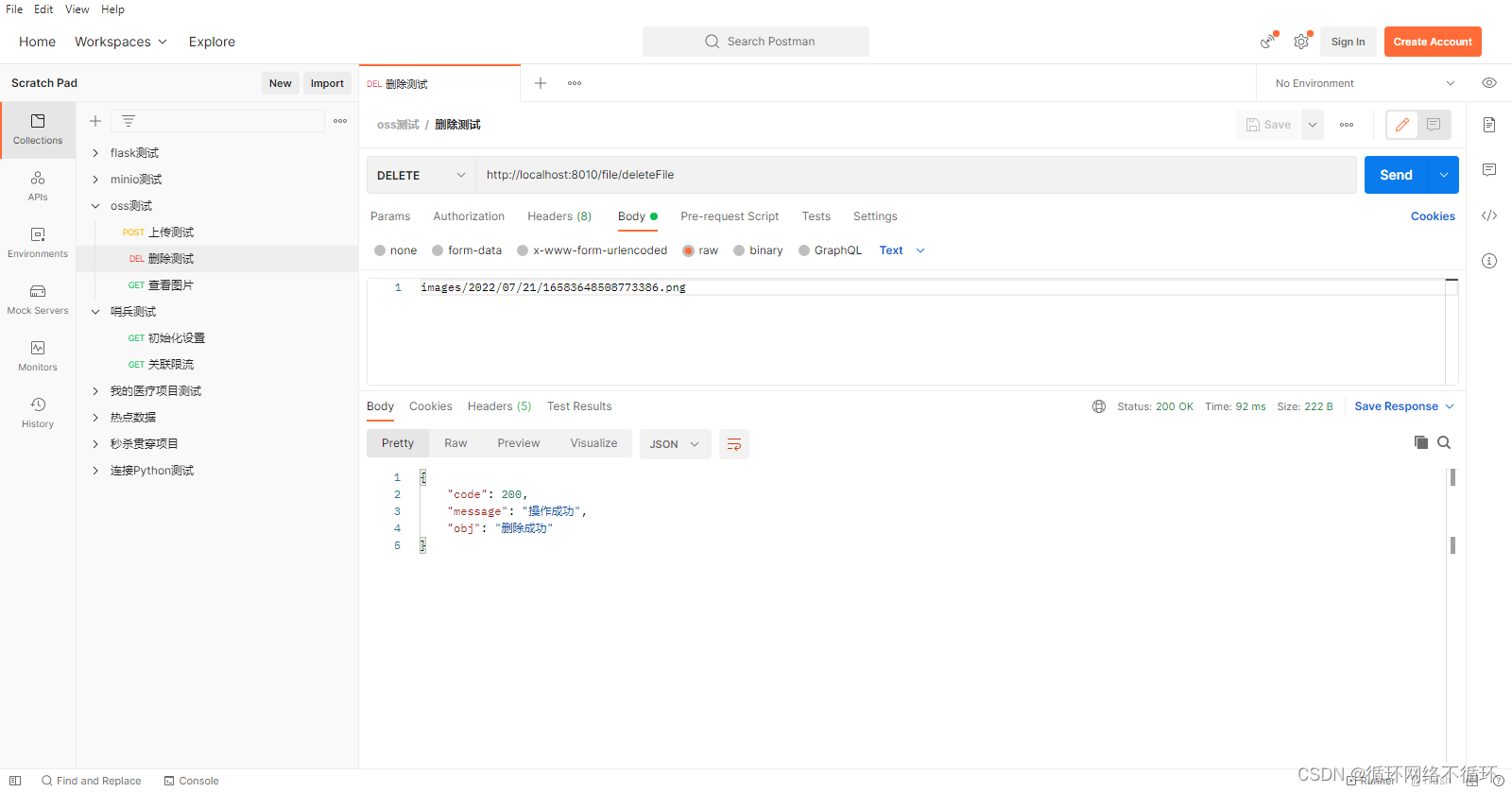
Task: Switch to the Authorization tab
Action: [469, 216]
